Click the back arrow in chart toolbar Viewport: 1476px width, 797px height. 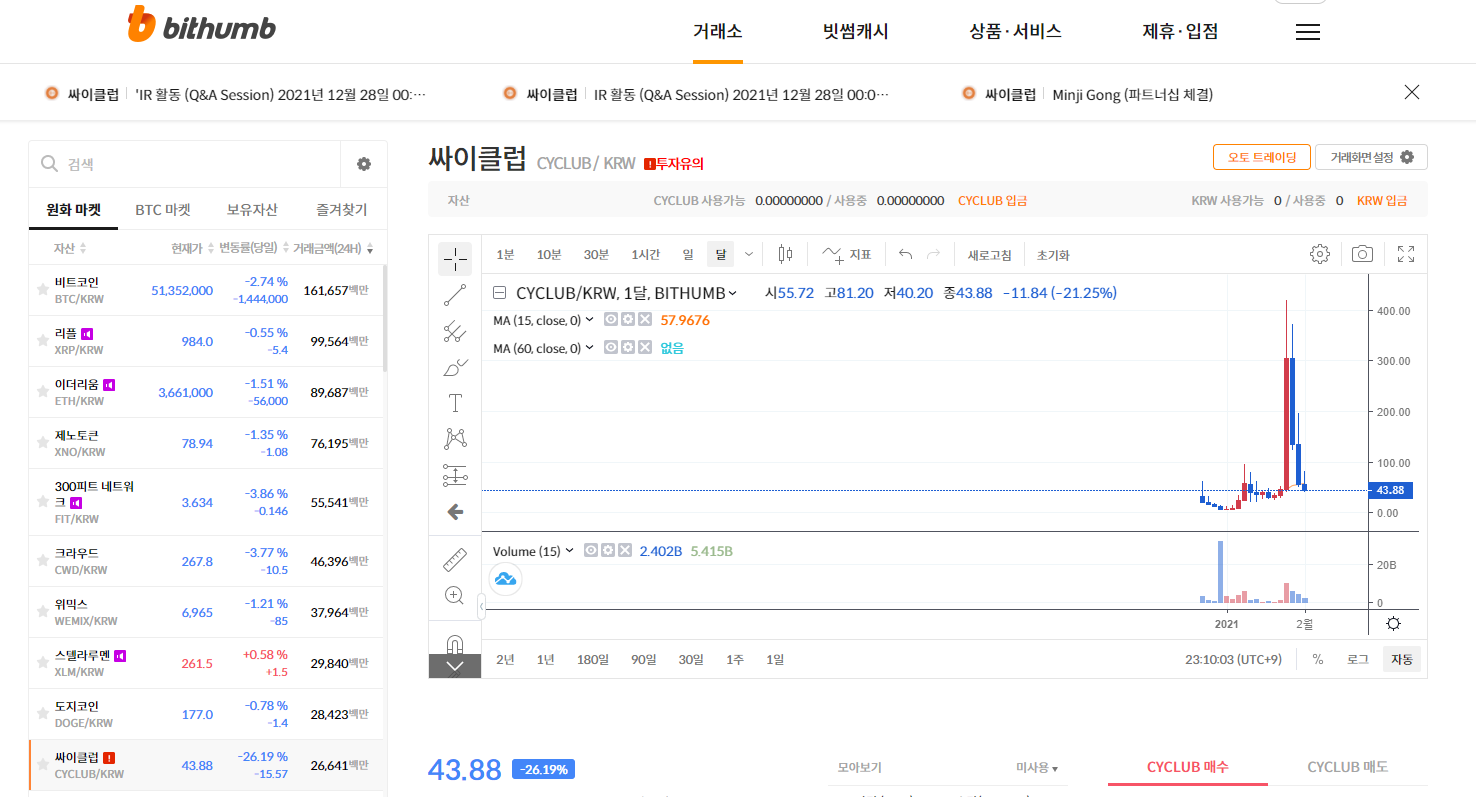pyautogui.click(x=455, y=512)
